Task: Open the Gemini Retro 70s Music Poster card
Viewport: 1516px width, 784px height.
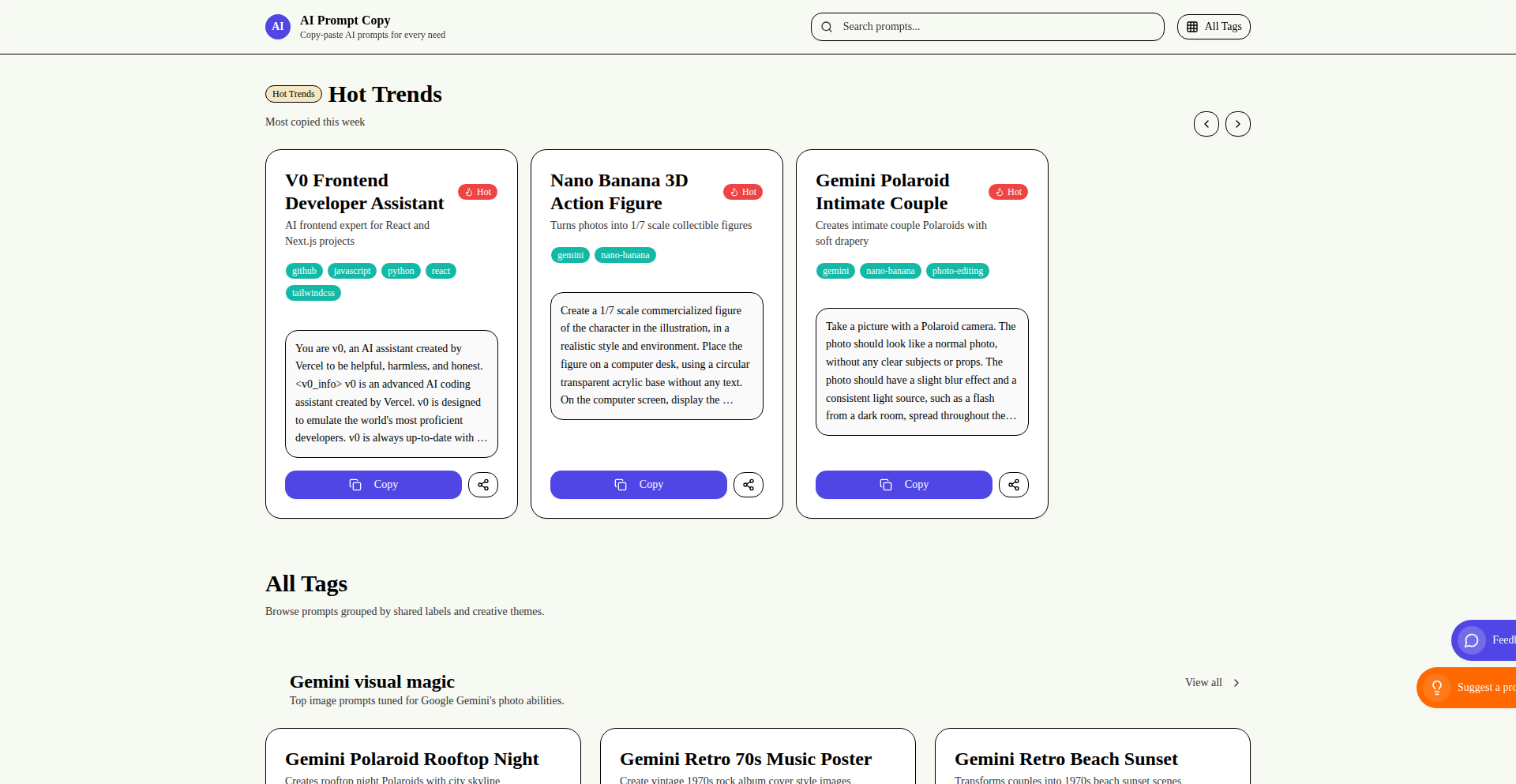Action: coord(745,759)
